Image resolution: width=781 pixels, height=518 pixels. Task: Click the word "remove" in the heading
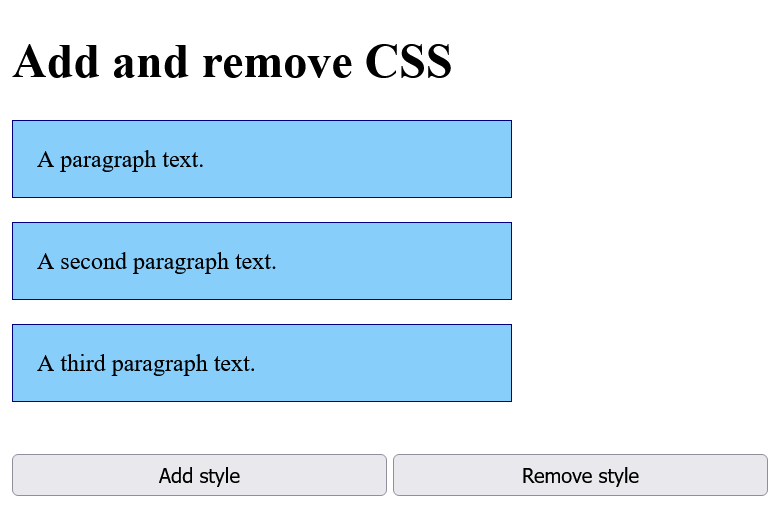coord(278,62)
